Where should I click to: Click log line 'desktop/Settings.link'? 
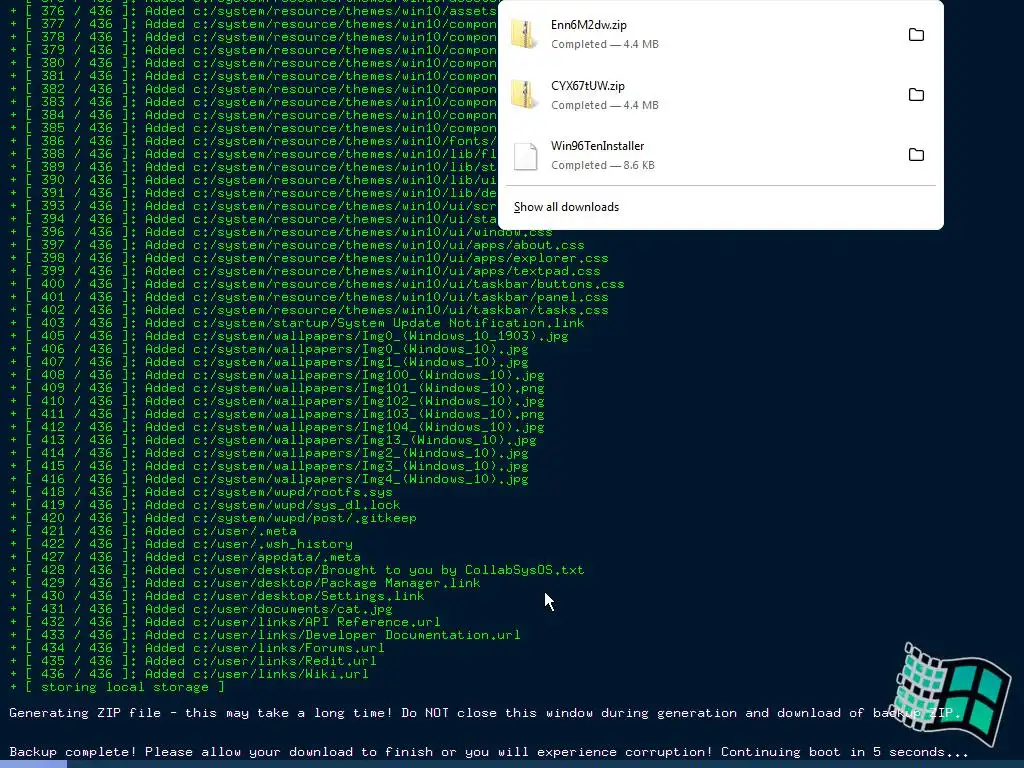pyautogui.click(x=217, y=596)
